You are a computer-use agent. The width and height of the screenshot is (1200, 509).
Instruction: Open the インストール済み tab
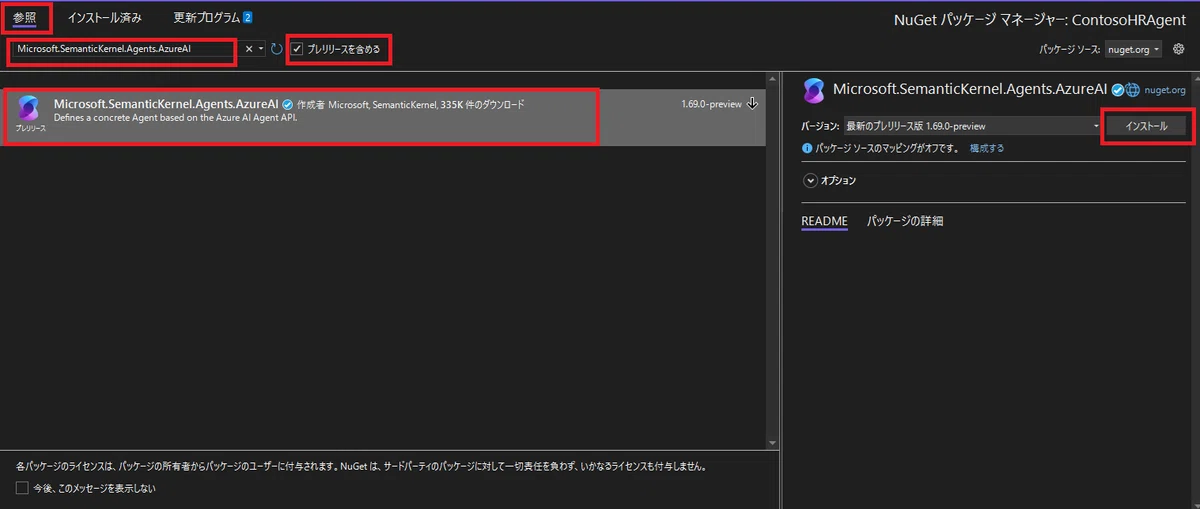[104, 18]
